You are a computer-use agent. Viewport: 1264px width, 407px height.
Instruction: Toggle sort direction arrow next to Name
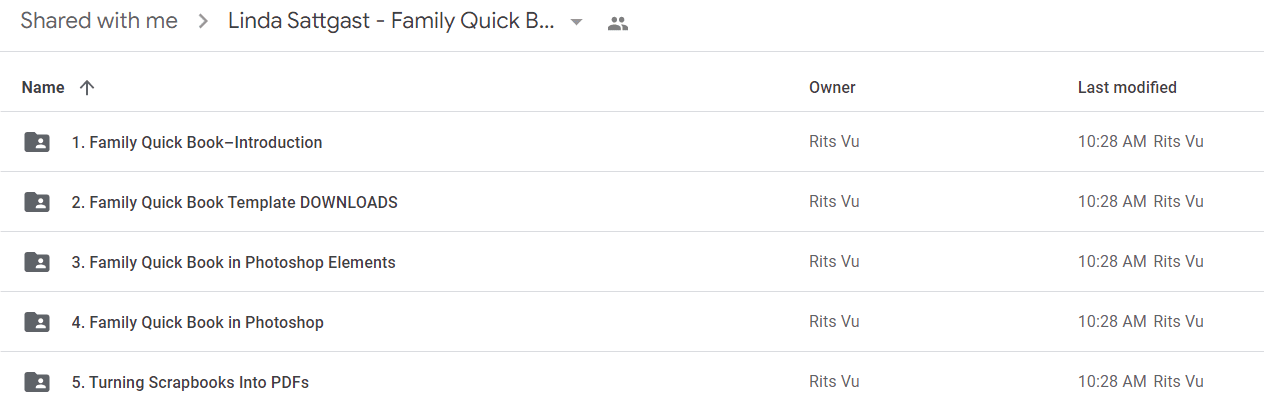[x=87, y=87]
